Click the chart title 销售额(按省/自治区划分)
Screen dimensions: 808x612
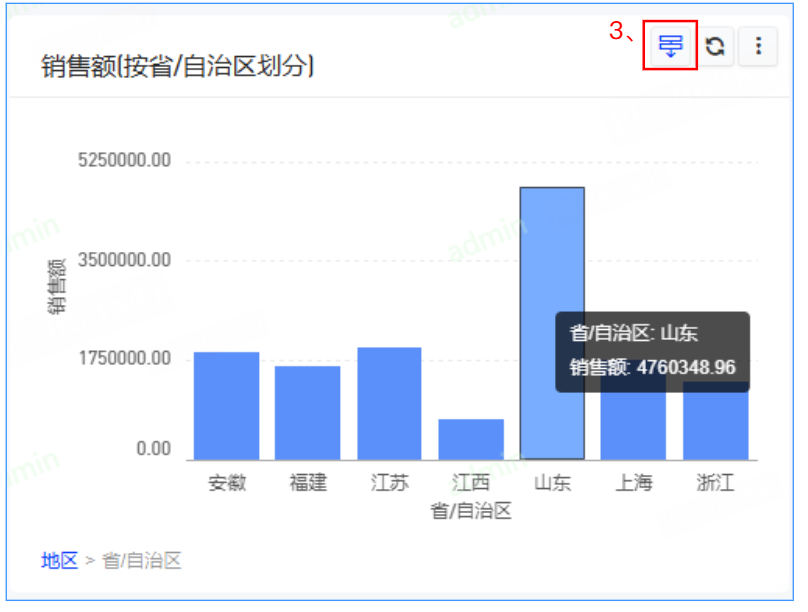point(178,67)
